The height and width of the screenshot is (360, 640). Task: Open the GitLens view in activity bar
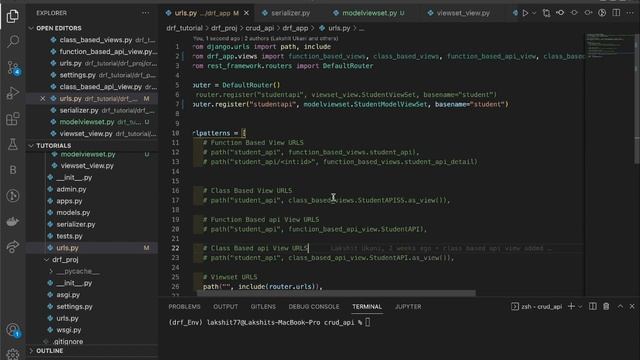click(x=13, y=196)
